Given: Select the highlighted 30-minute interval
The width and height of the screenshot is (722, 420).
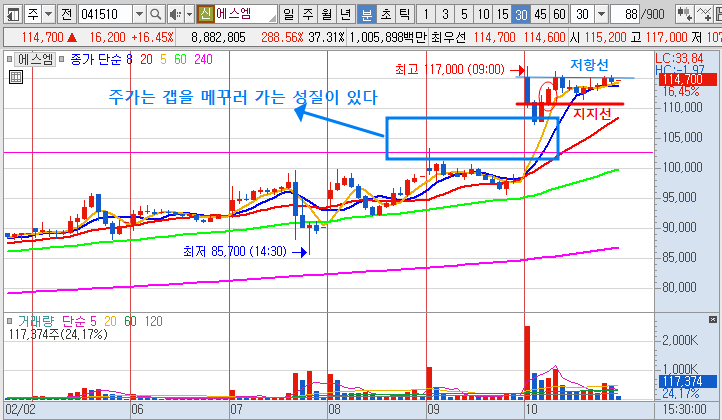Looking at the screenshot, I should click(x=521, y=14).
